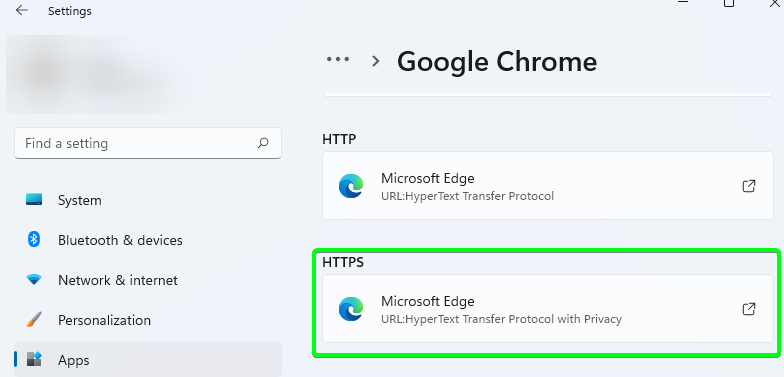This screenshot has width=784, height=377.
Task: Click the Settings window title text
Action: point(70,11)
